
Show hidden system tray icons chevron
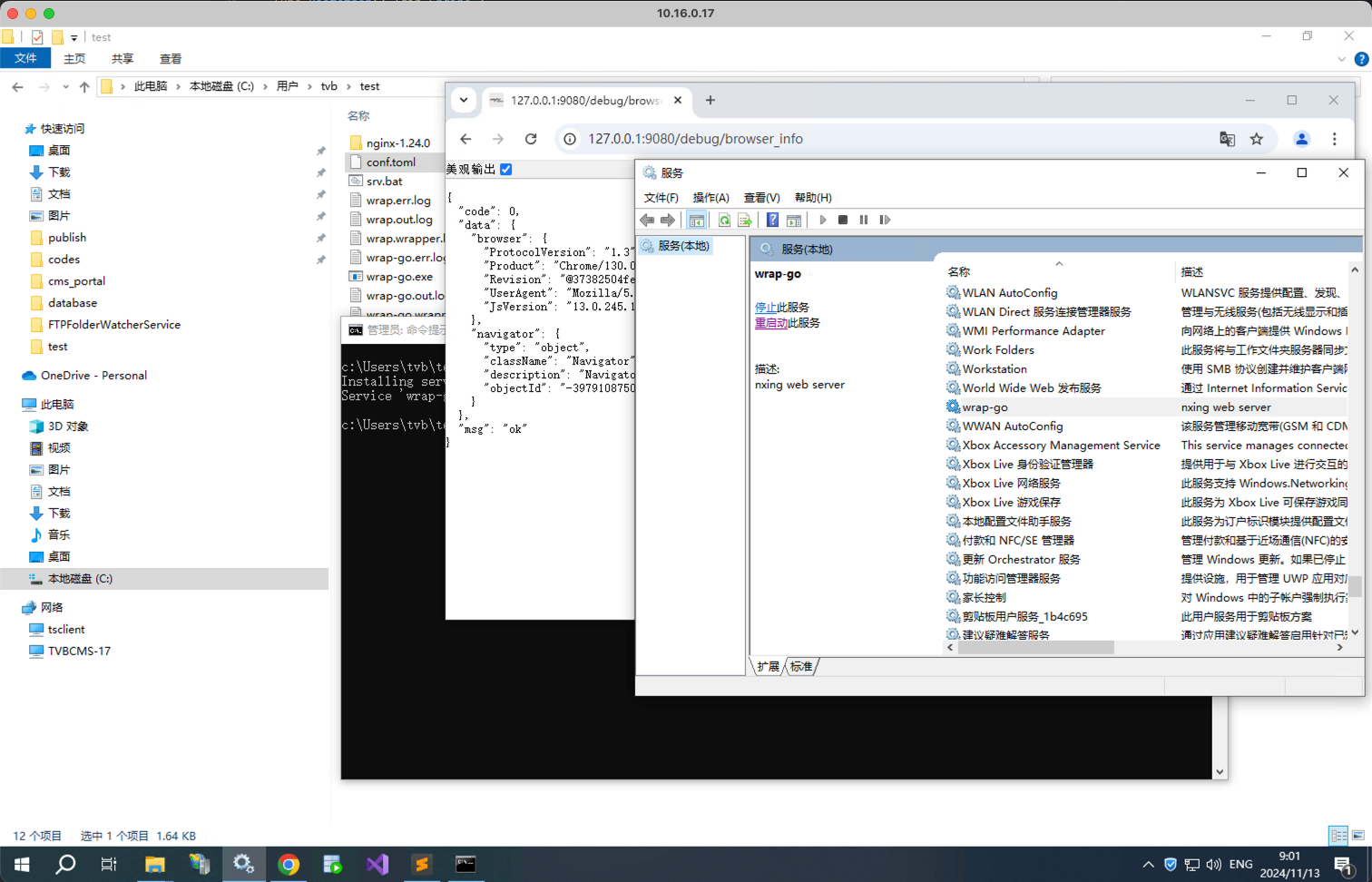(1148, 864)
